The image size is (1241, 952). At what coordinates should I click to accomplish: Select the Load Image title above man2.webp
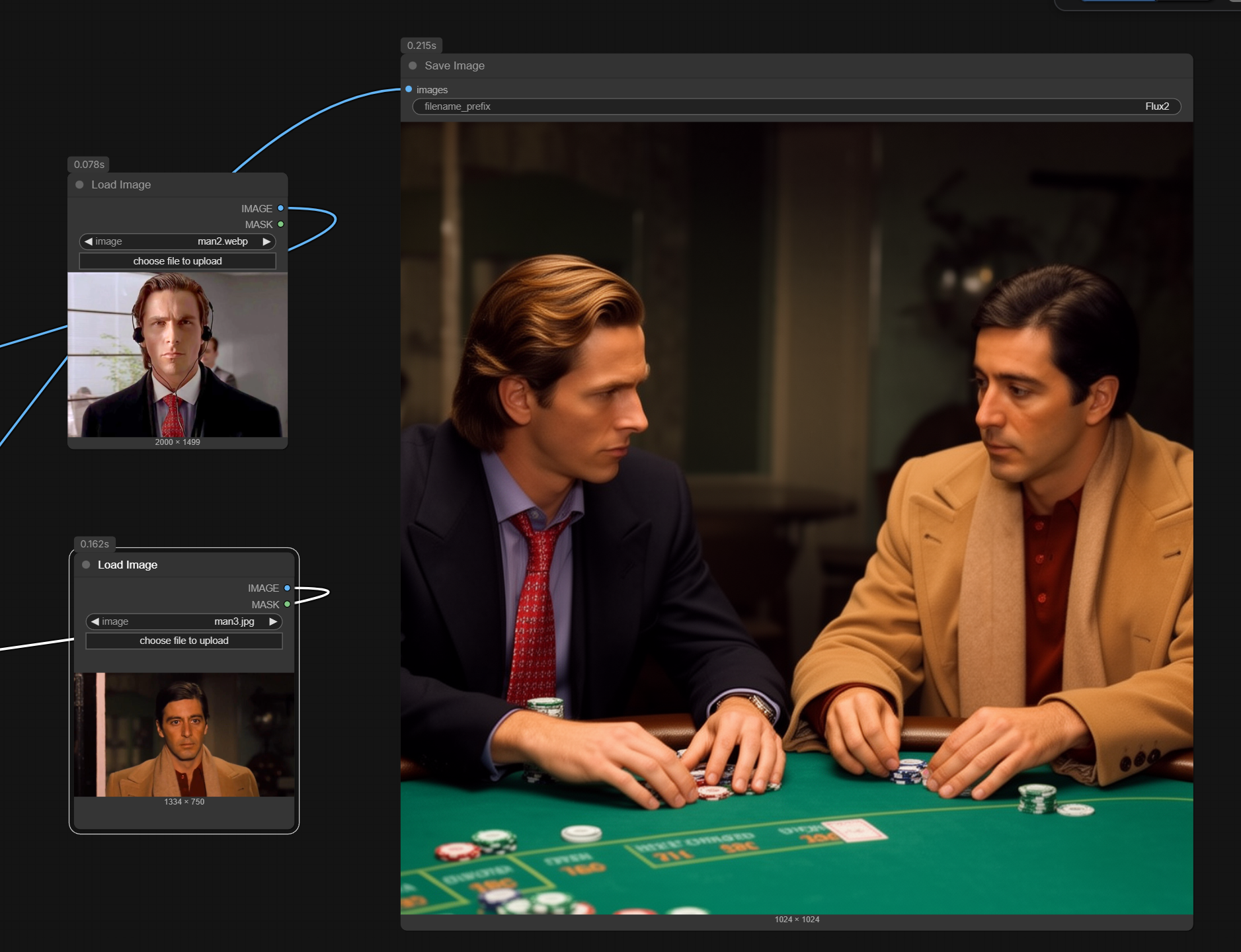121,184
